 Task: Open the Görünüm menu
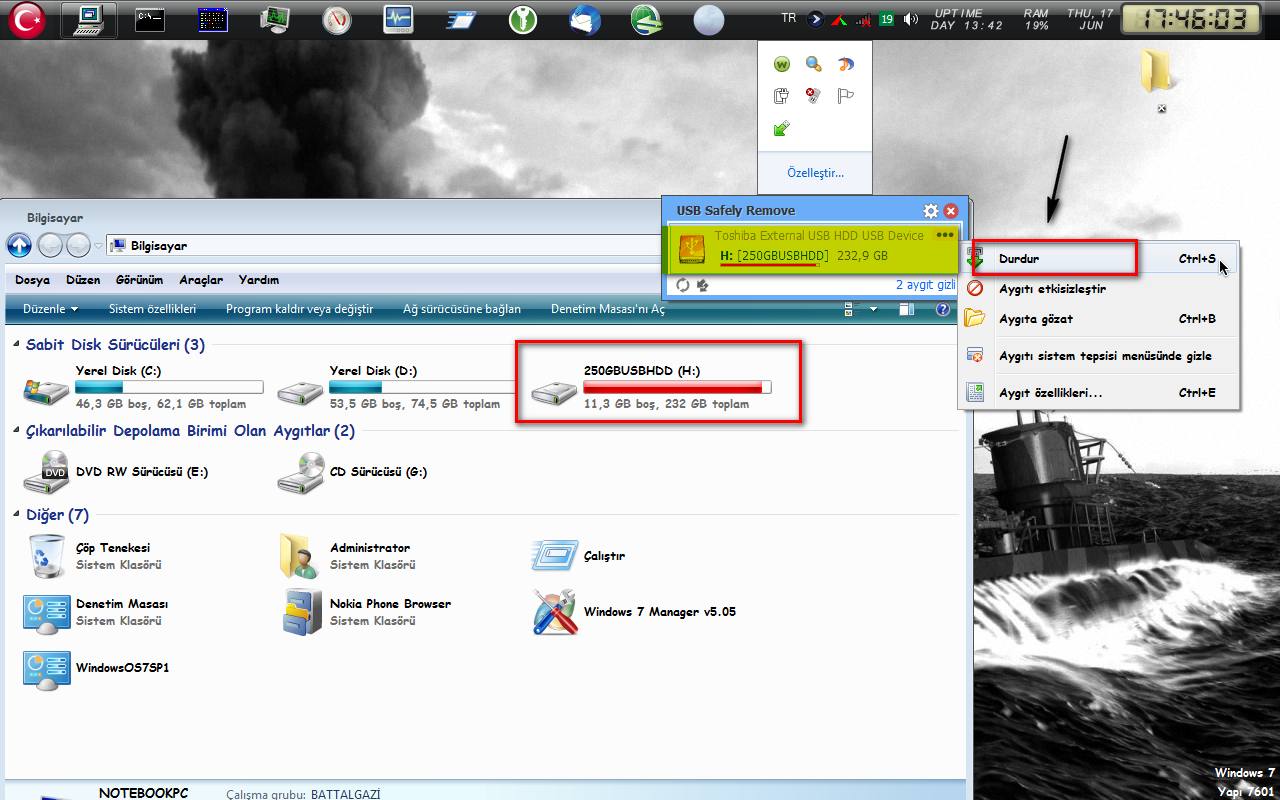tap(139, 280)
